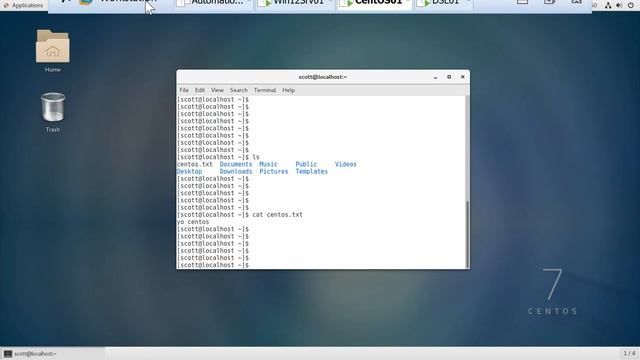Click the Templates directory name
This screenshot has height=360, width=640.
(311, 172)
